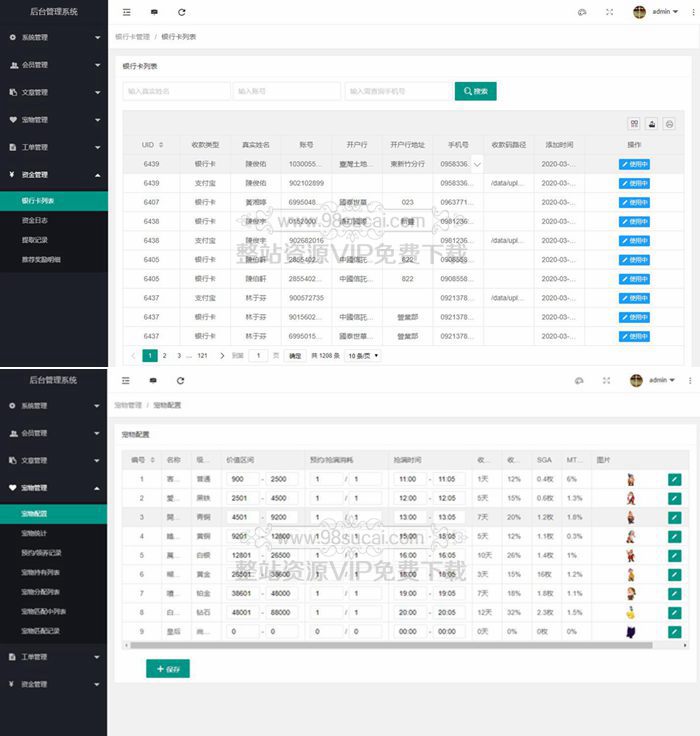Expand the cell arrow in first row 手机号
This screenshot has width=700, height=736.
click(477, 164)
